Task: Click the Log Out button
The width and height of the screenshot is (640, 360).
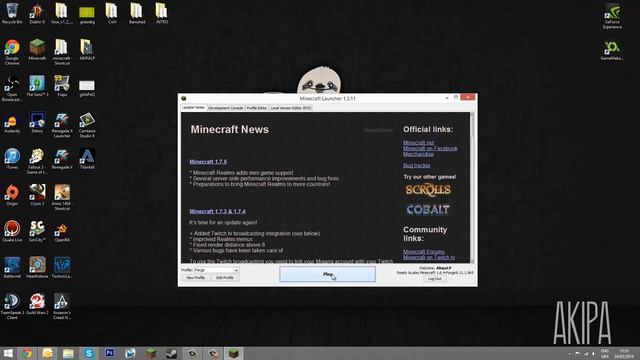Action: coord(434,279)
